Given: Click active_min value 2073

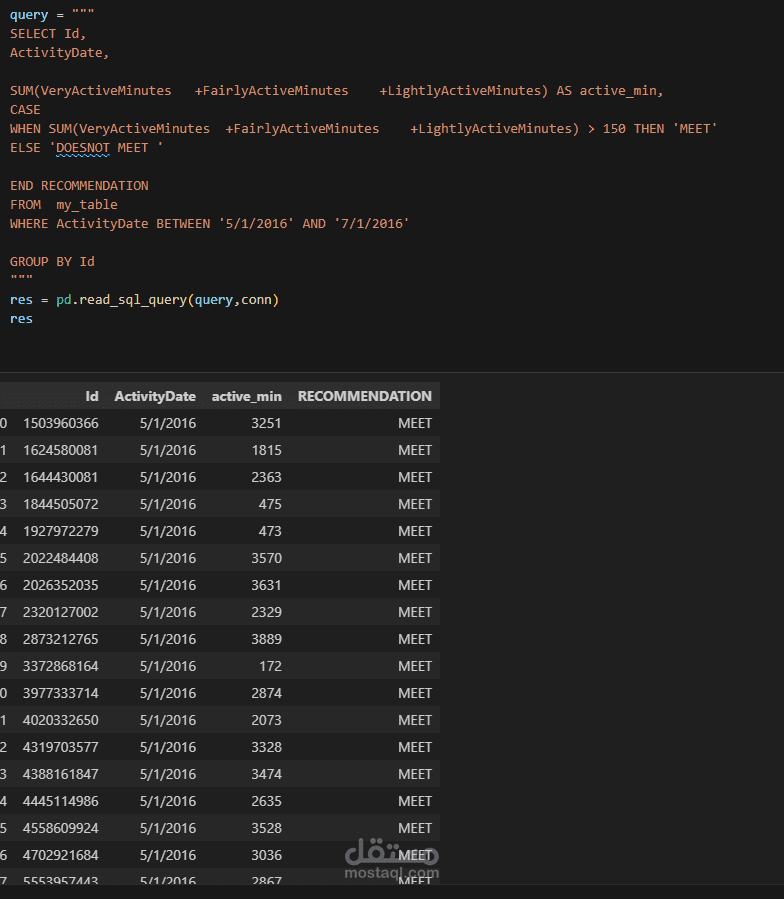Looking at the screenshot, I should (266, 720).
